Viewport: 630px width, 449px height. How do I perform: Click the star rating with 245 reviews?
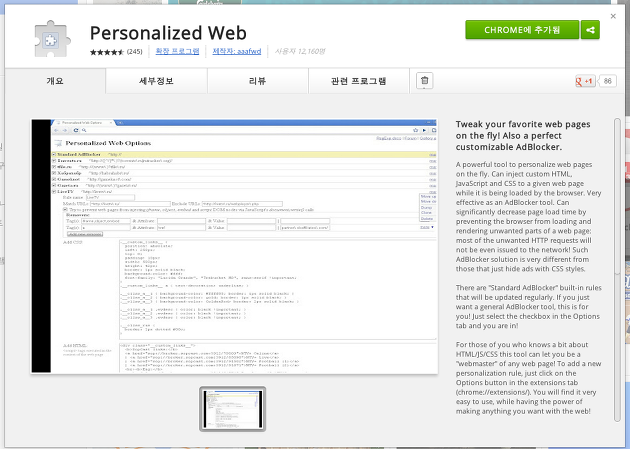coord(116,52)
